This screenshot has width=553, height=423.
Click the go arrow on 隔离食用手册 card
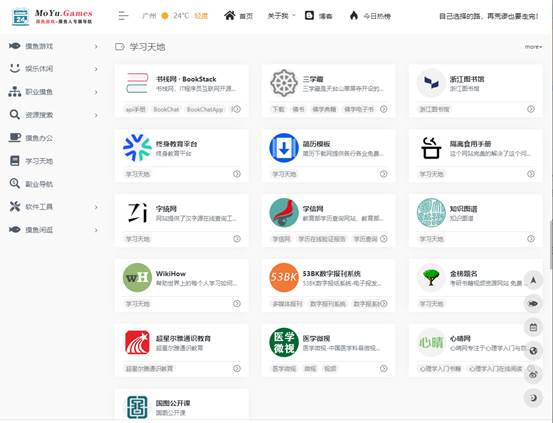(x=530, y=174)
